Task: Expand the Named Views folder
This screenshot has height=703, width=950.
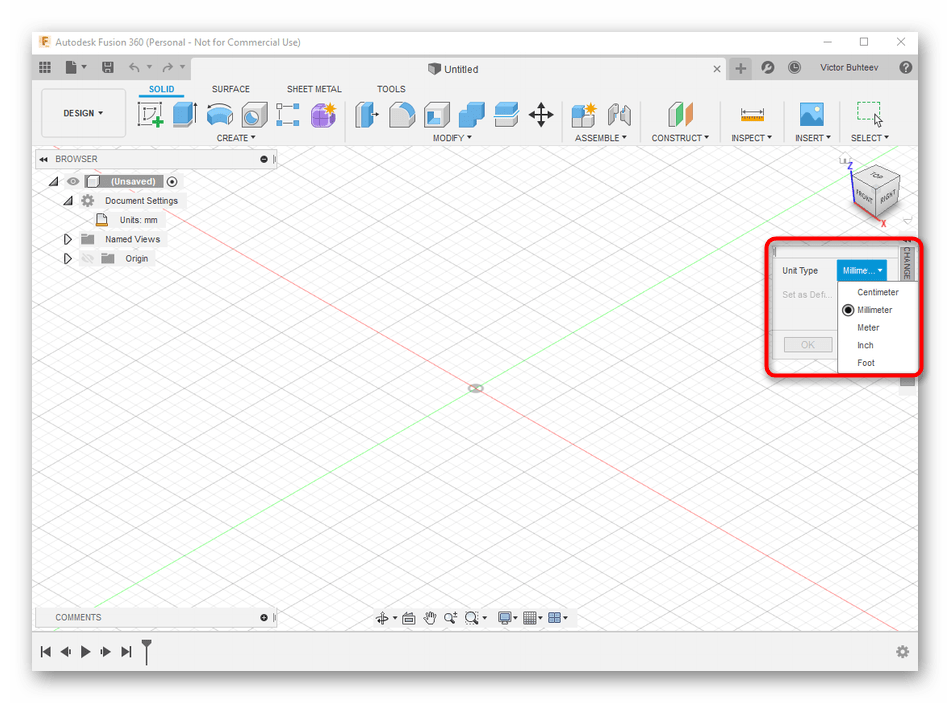Action: [68, 240]
